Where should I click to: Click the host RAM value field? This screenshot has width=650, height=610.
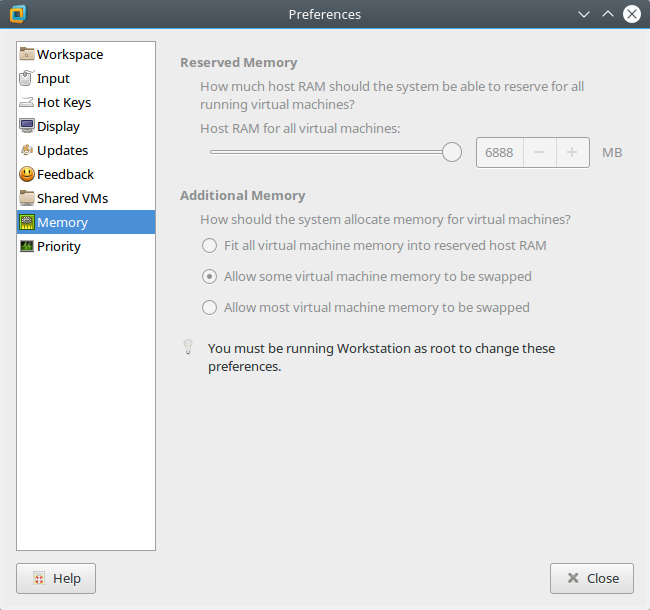coord(499,152)
